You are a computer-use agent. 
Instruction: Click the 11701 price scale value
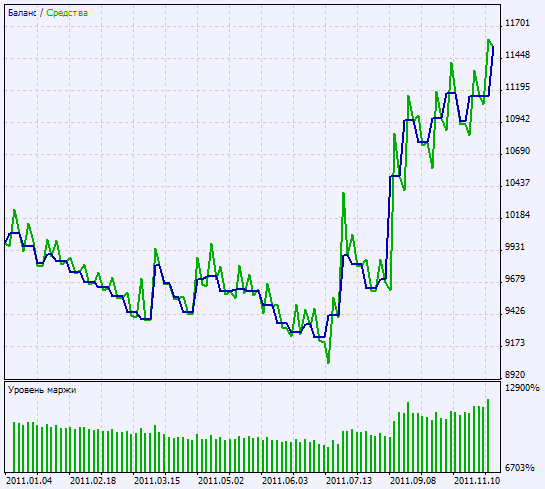(x=517, y=23)
